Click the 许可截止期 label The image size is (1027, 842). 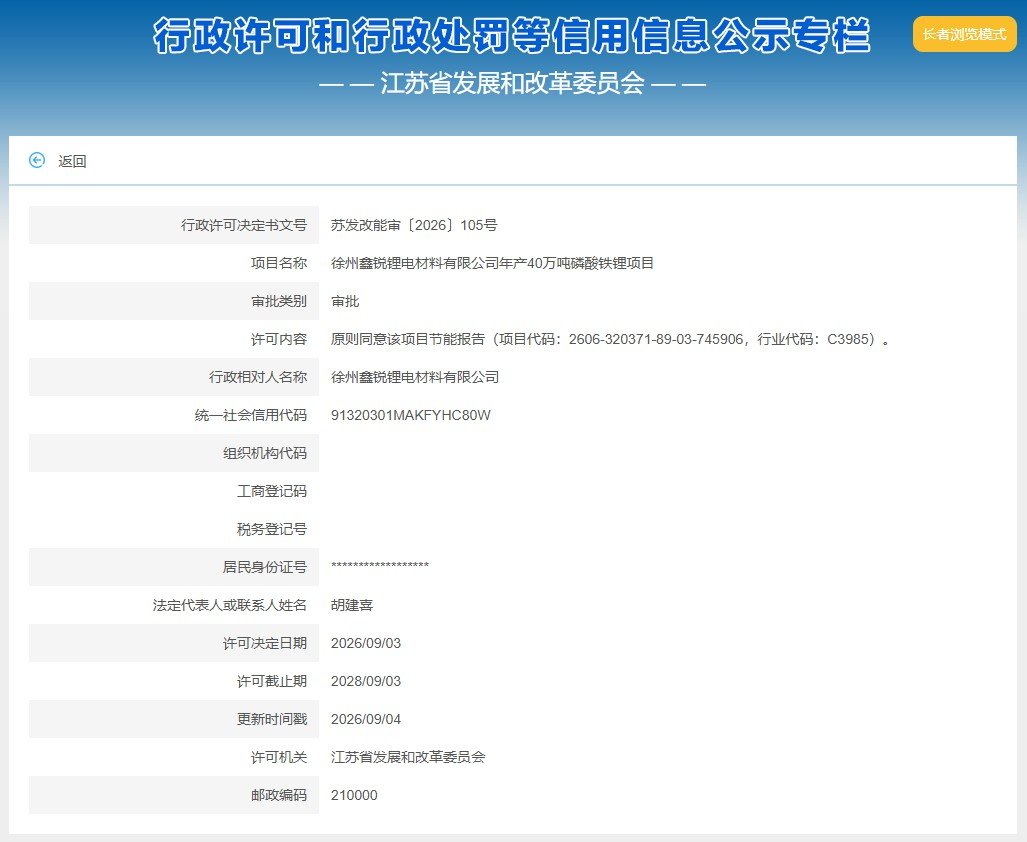click(x=272, y=681)
